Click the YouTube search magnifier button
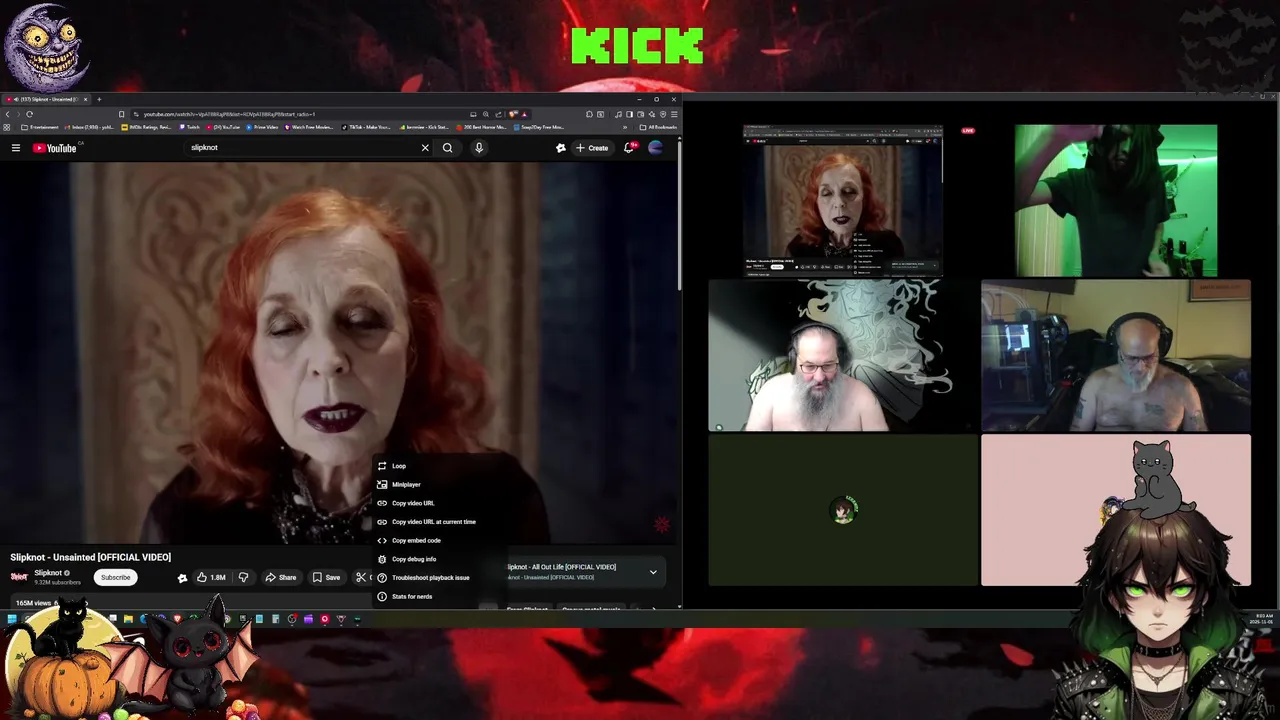1280x720 pixels. (x=448, y=148)
